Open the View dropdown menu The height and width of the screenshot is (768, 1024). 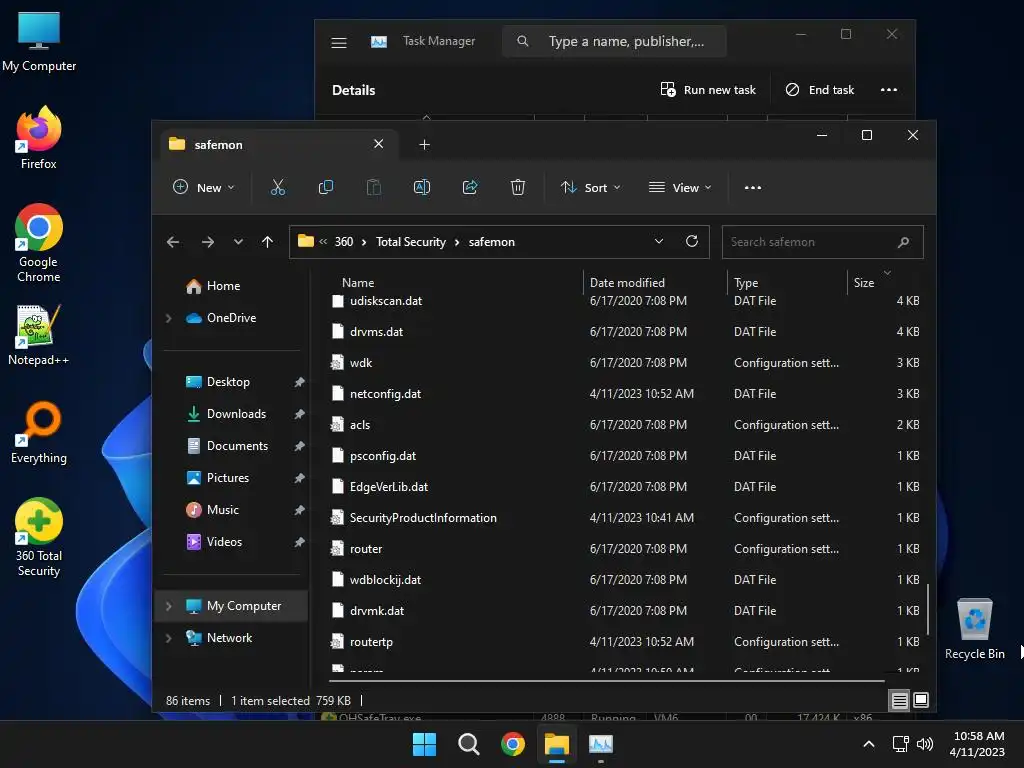[680, 187]
